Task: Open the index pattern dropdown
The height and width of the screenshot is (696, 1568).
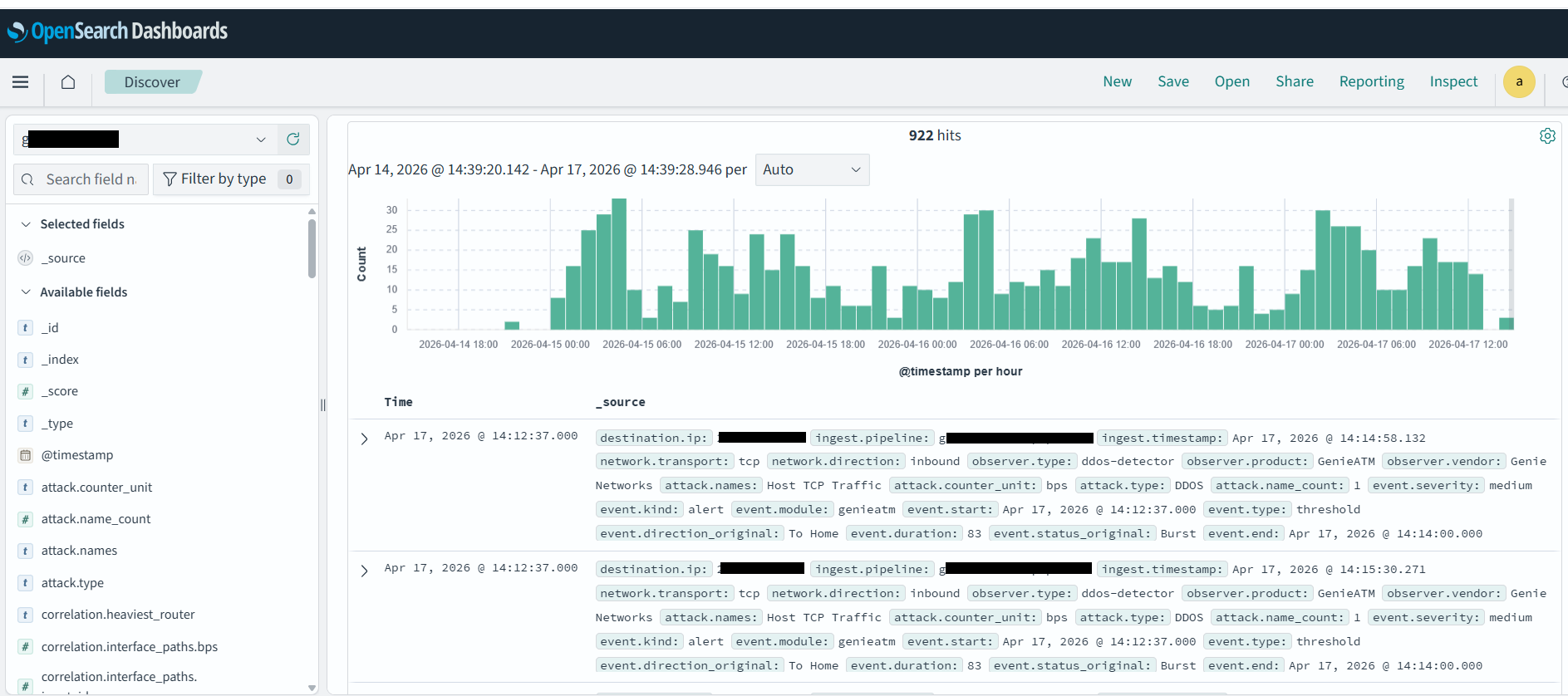Action: (x=260, y=140)
